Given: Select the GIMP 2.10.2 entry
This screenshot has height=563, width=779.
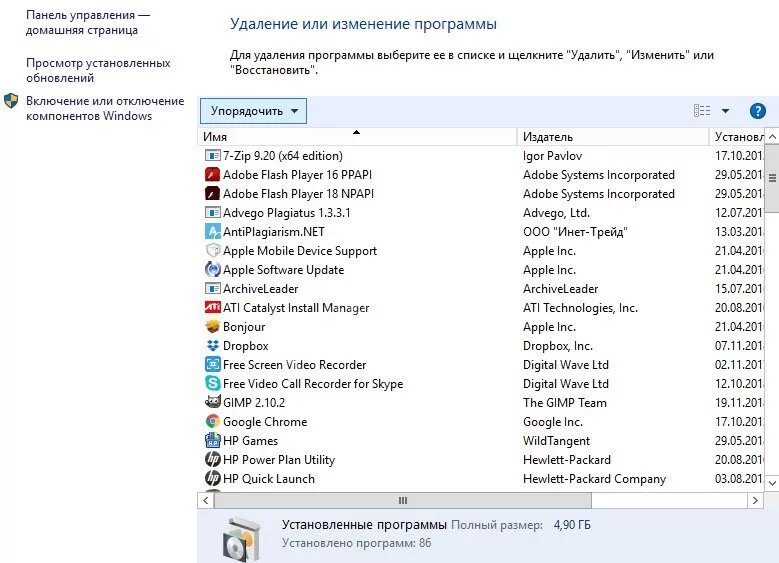Looking at the screenshot, I should [x=254, y=402].
